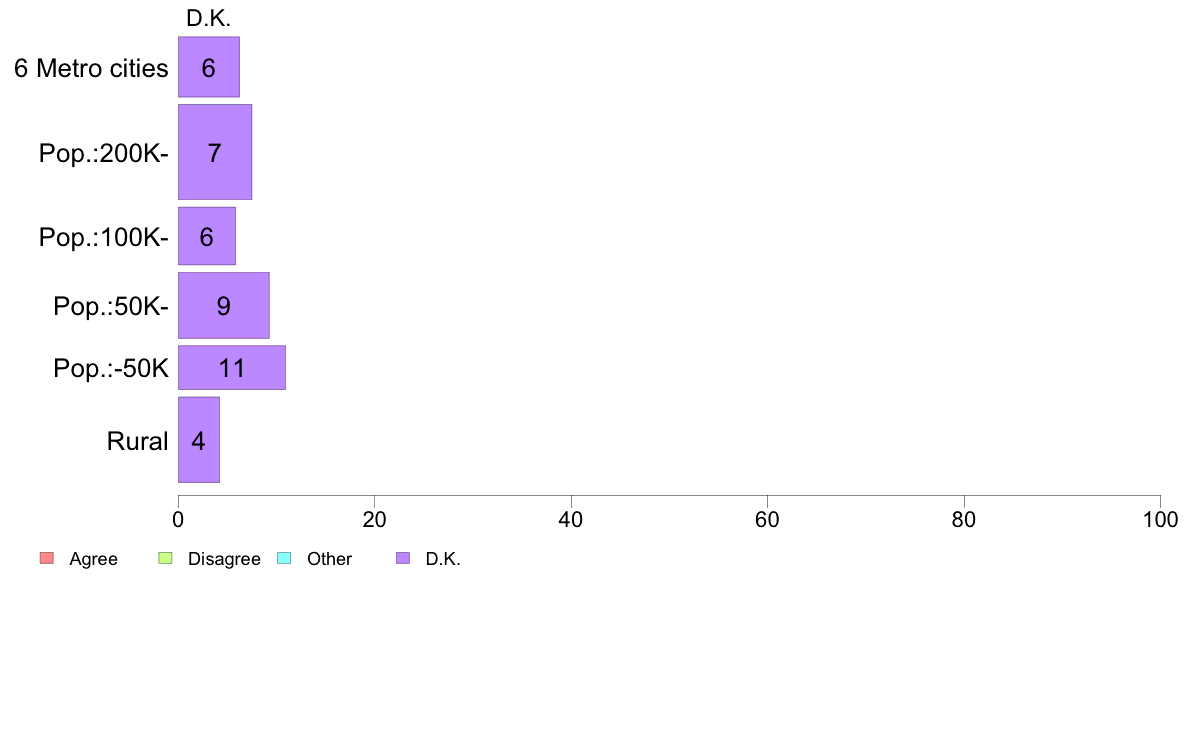The height and width of the screenshot is (736, 1188).
Task: Click the Pop.:100K- bar showing 6
Action: coord(207,236)
